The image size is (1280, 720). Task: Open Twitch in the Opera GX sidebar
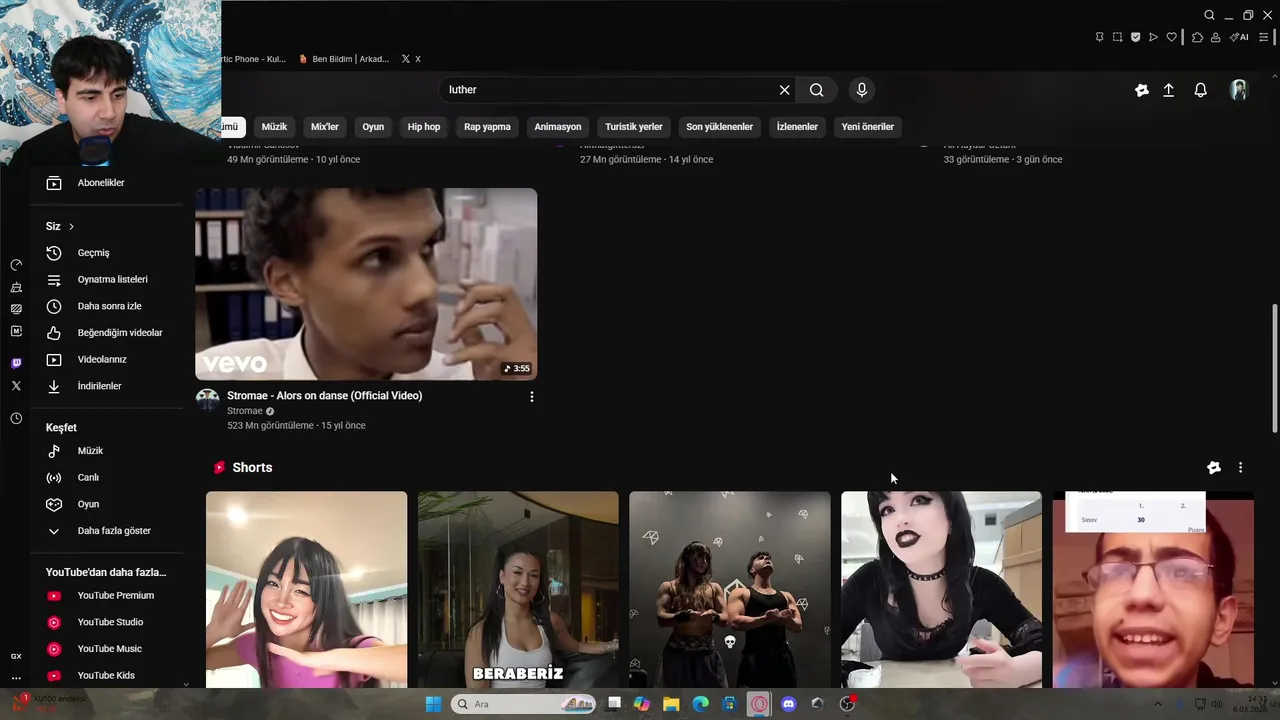pyautogui.click(x=16, y=363)
